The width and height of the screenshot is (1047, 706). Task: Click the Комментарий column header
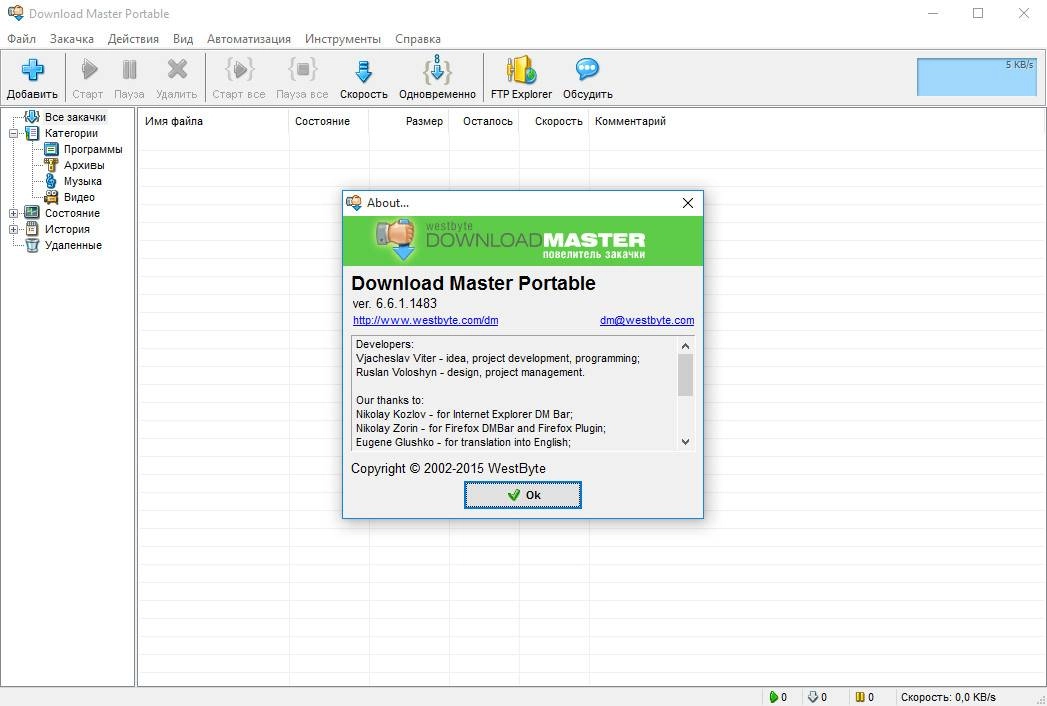click(630, 121)
